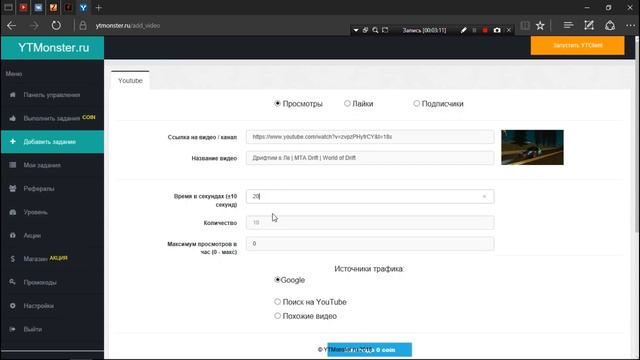The height and width of the screenshot is (360, 640).
Task: Click the orange Запустить YTClient button
Action: (x=578, y=45)
